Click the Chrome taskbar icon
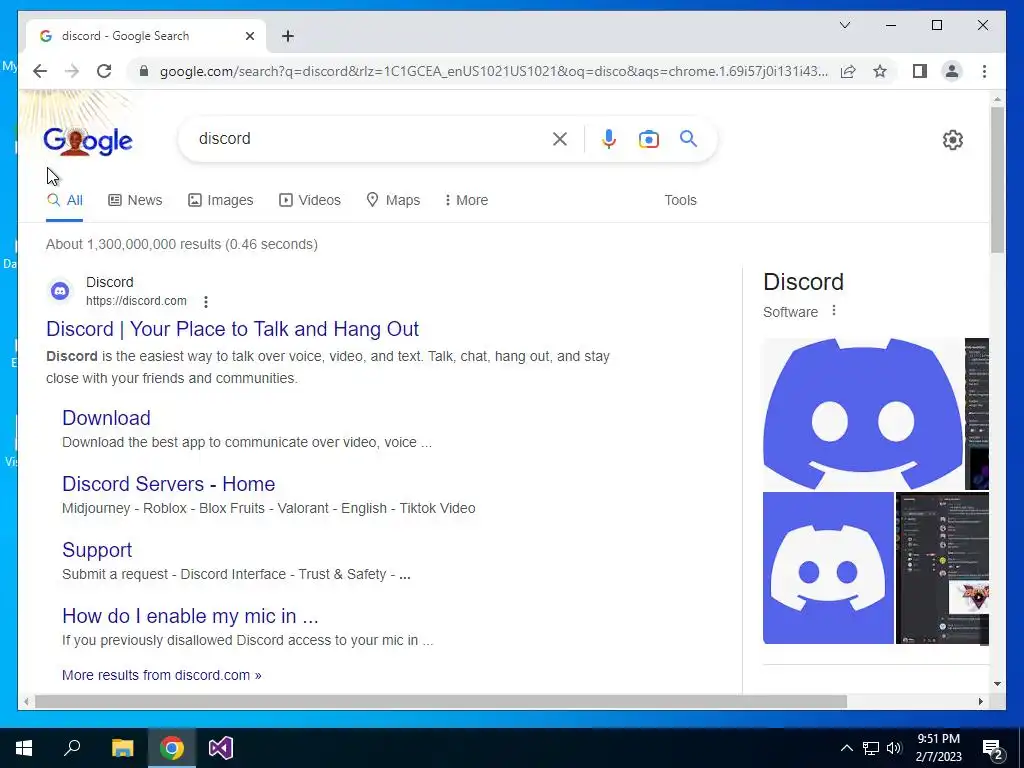This screenshot has width=1024, height=768. (x=172, y=748)
